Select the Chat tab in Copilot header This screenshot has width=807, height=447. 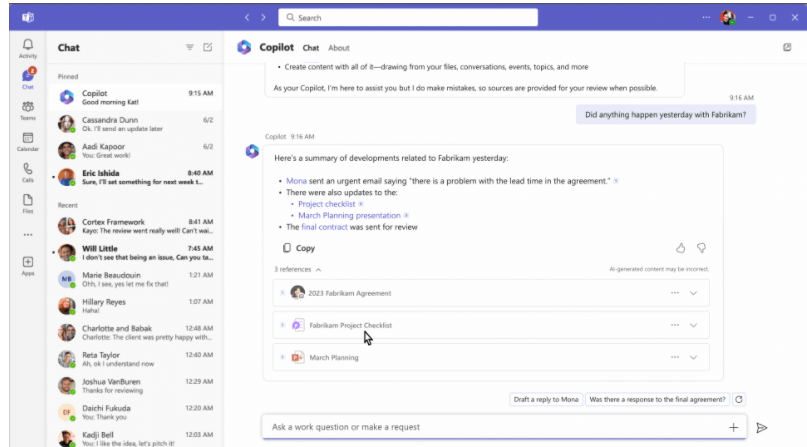[311, 47]
